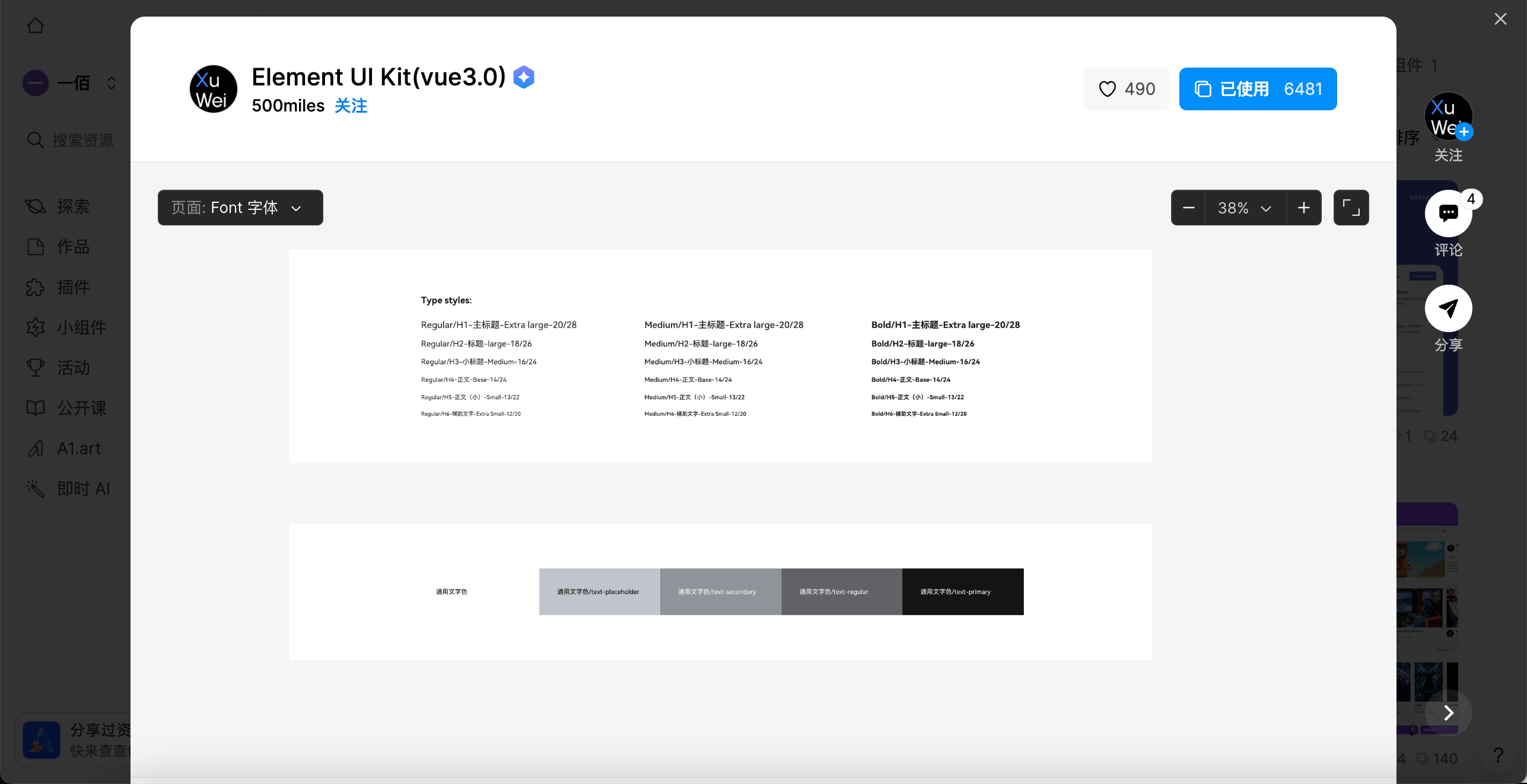Viewport: 1527px width, 784px height.
Task: Toggle the blue 关注 follow link by 500miles
Action: (351, 106)
